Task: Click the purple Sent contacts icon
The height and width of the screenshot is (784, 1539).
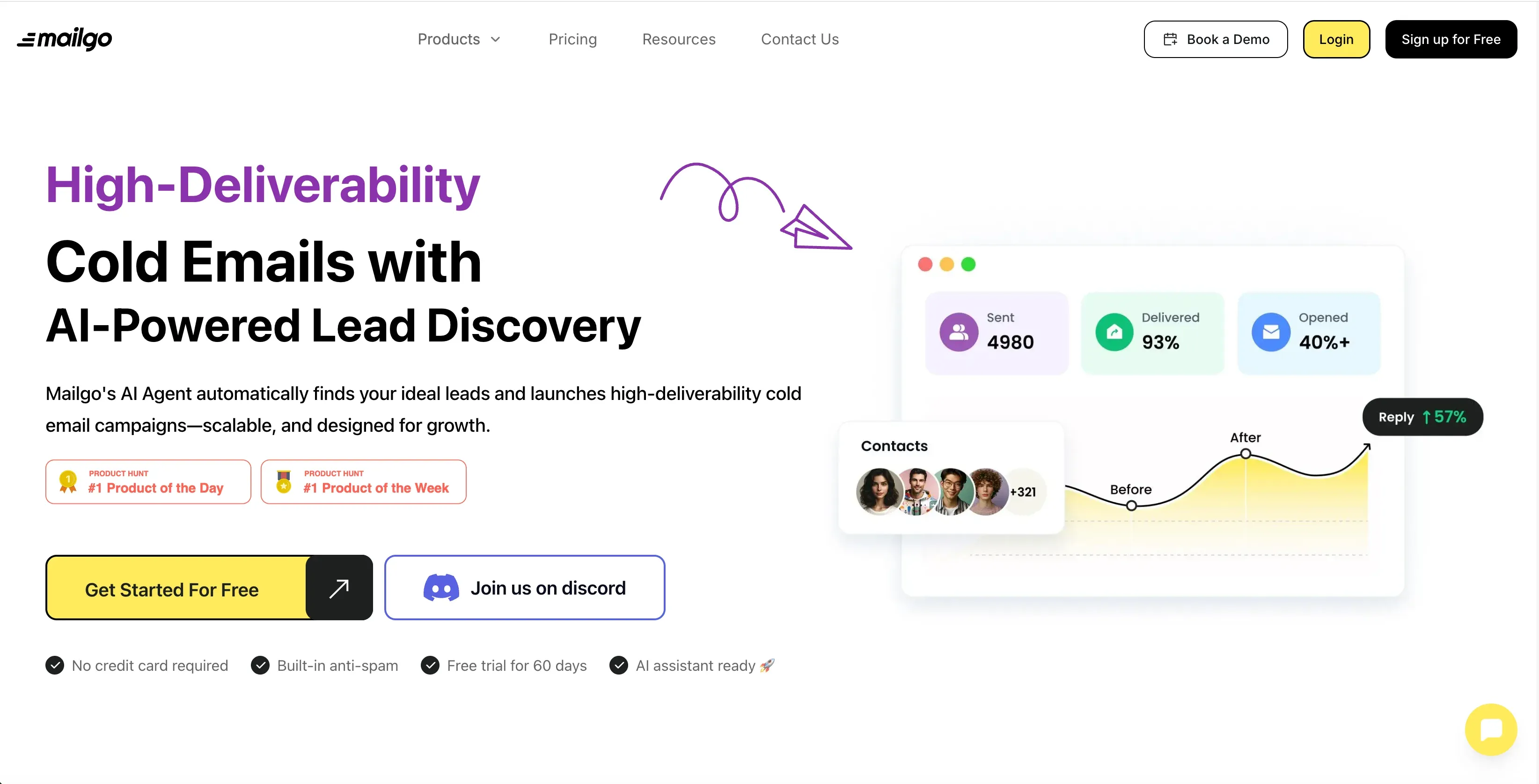Action: pos(959,332)
